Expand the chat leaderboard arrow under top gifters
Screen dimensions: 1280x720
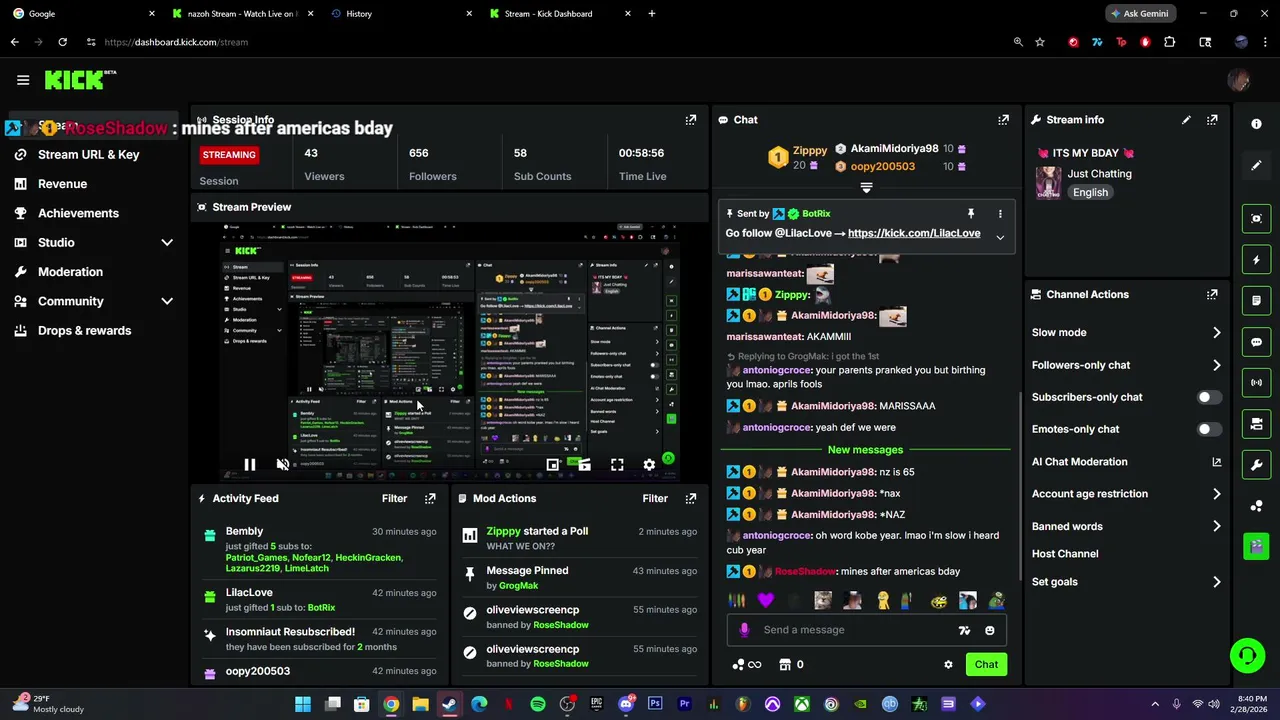click(866, 188)
